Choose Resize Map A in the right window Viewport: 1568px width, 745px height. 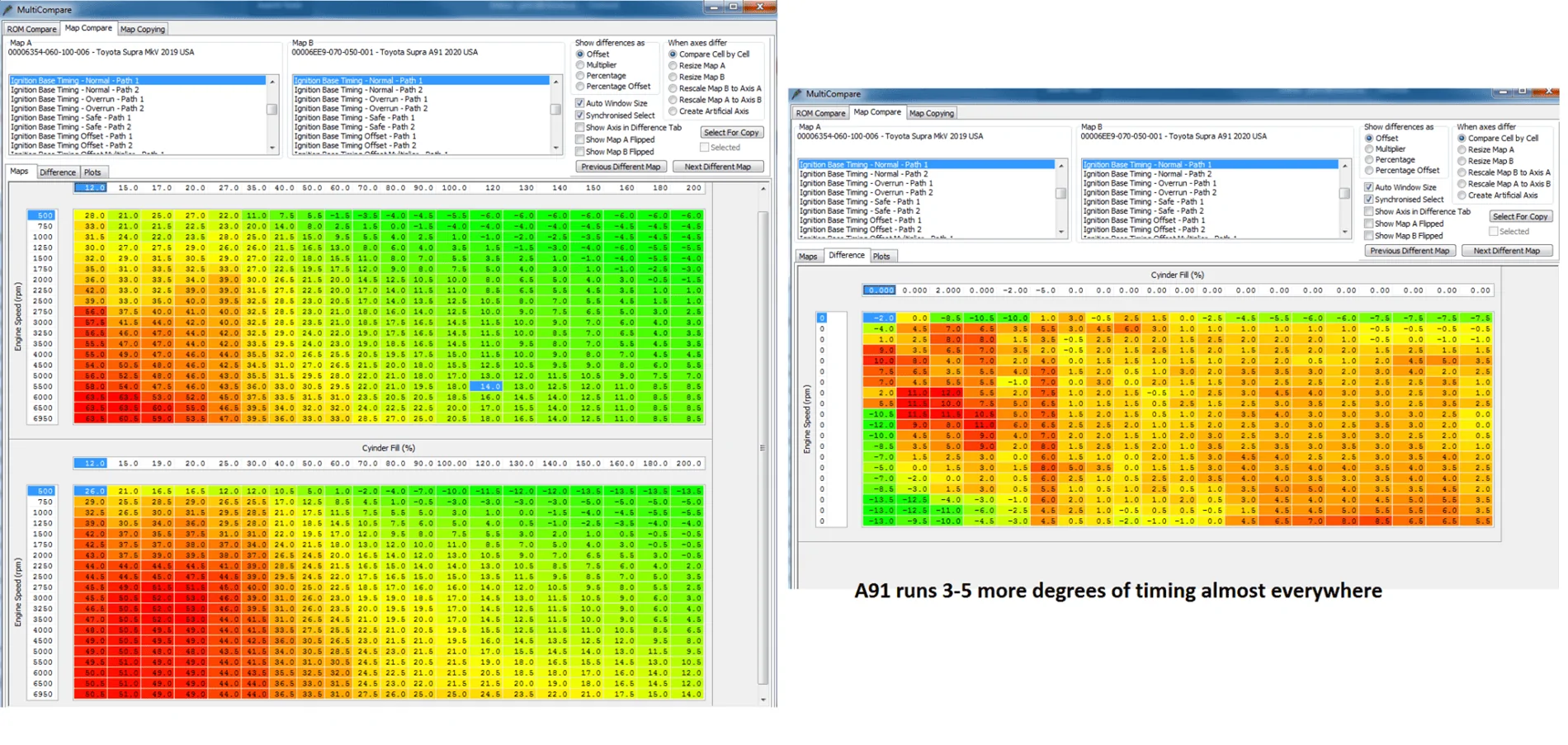[x=1462, y=149]
